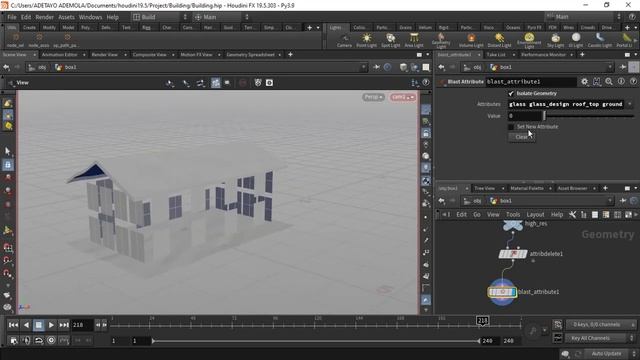Add a Sky Light from the shelf

pyautogui.click(x=556, y=40)
